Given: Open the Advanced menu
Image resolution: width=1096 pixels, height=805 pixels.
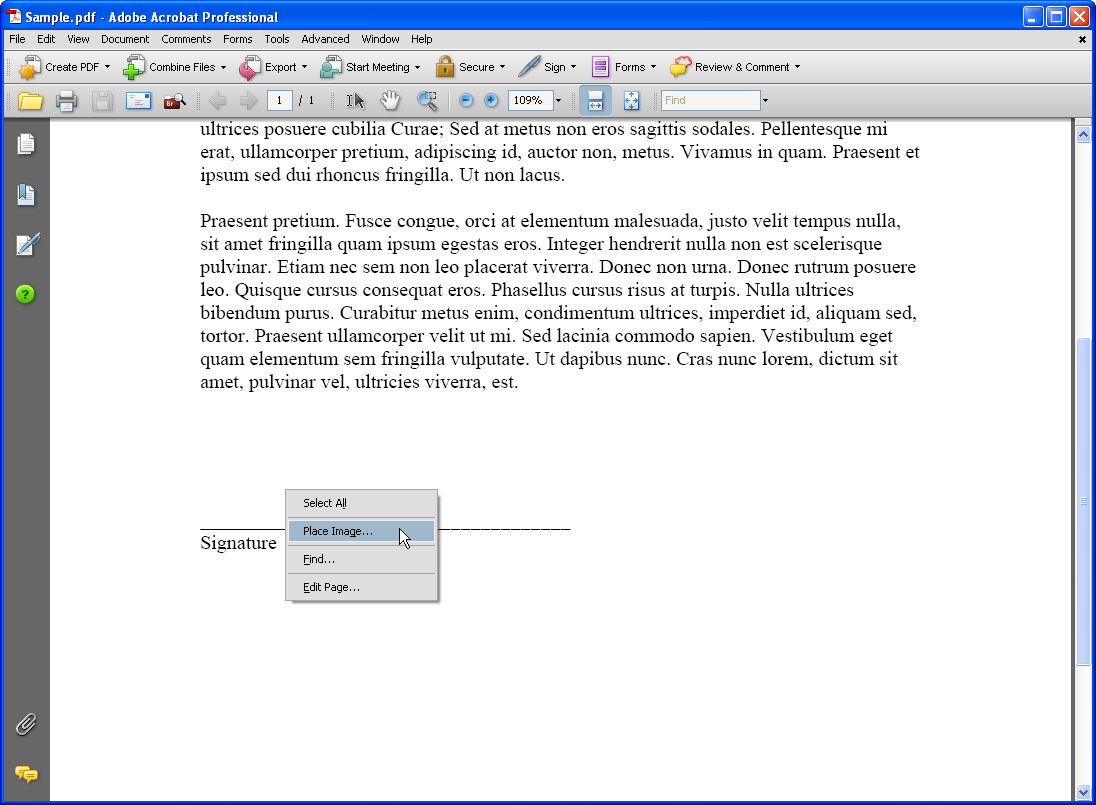Looking at the screenshot, I should pyautogui.click(x=325, y=39).
